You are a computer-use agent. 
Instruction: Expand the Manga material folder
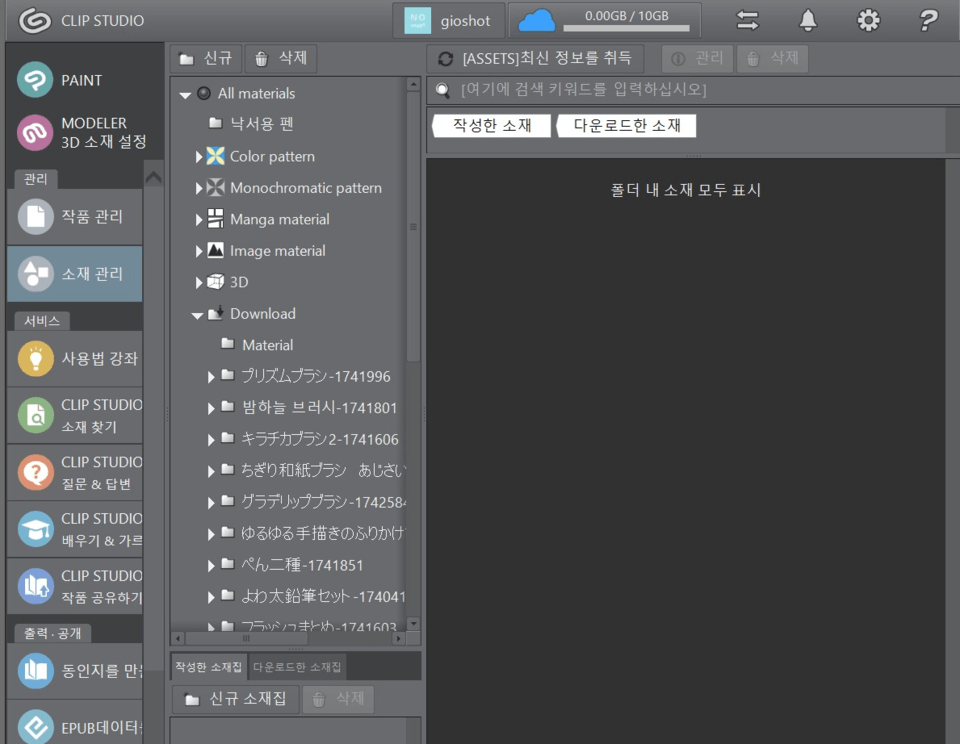(x=198, y=219)
